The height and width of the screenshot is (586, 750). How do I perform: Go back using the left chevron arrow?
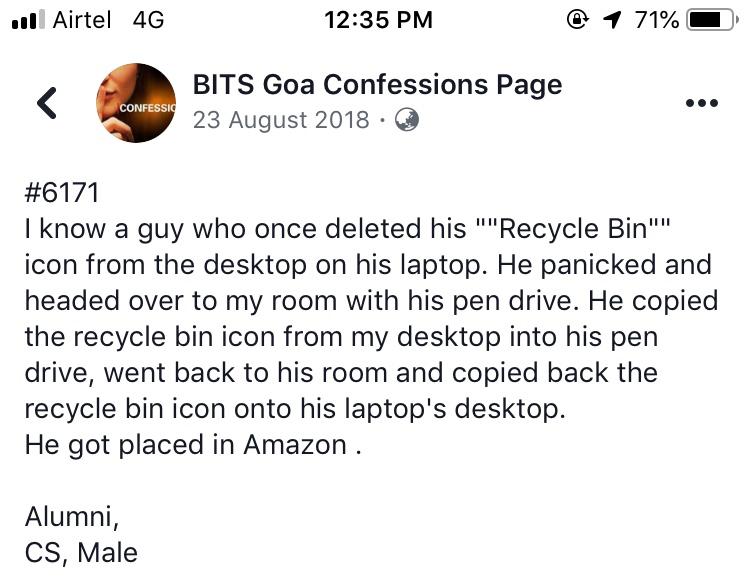point(47,103)
